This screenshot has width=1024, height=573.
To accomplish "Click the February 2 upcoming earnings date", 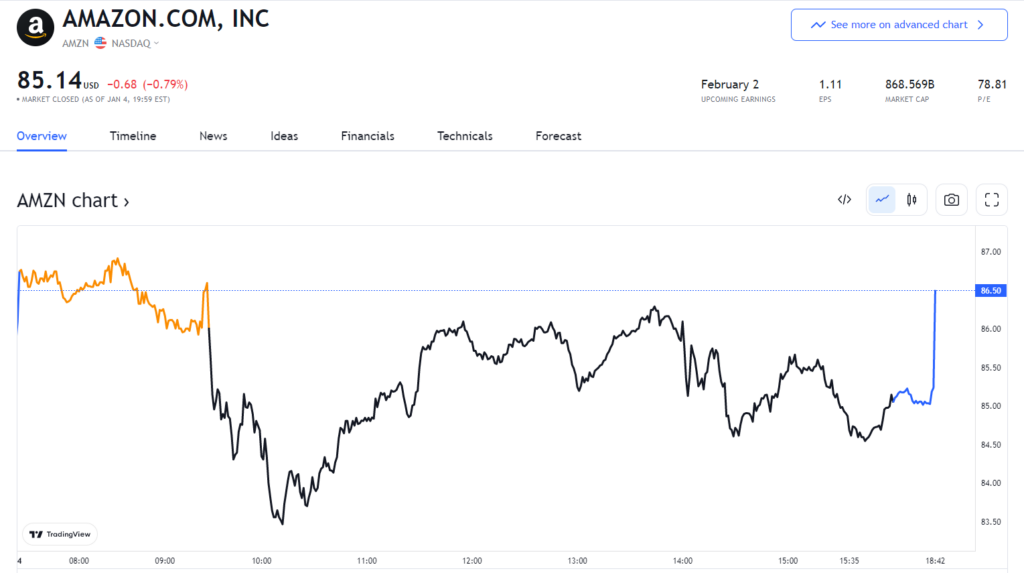I will point(732,85).
